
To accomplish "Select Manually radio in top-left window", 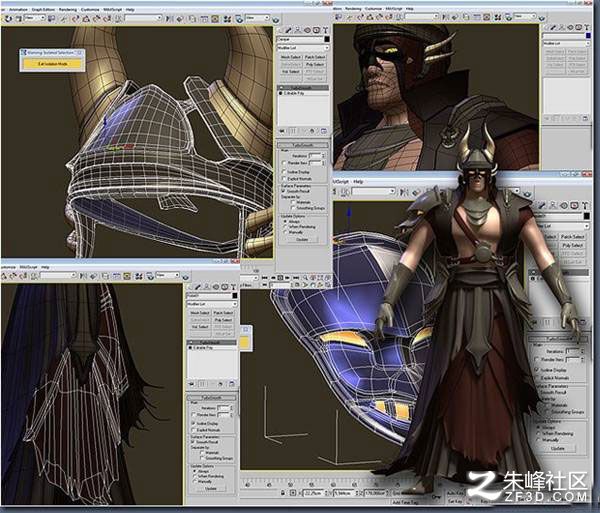I will 285,232.
